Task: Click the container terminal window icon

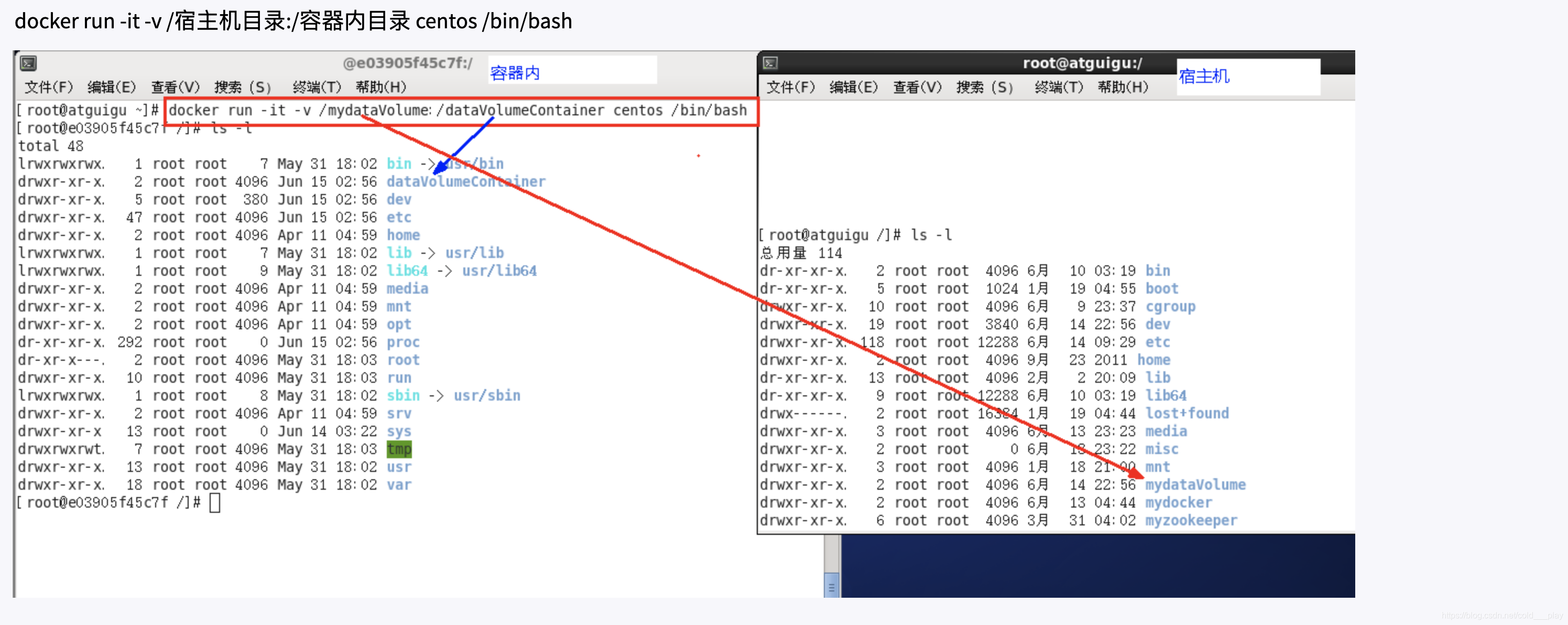Action: click(28, 63)
